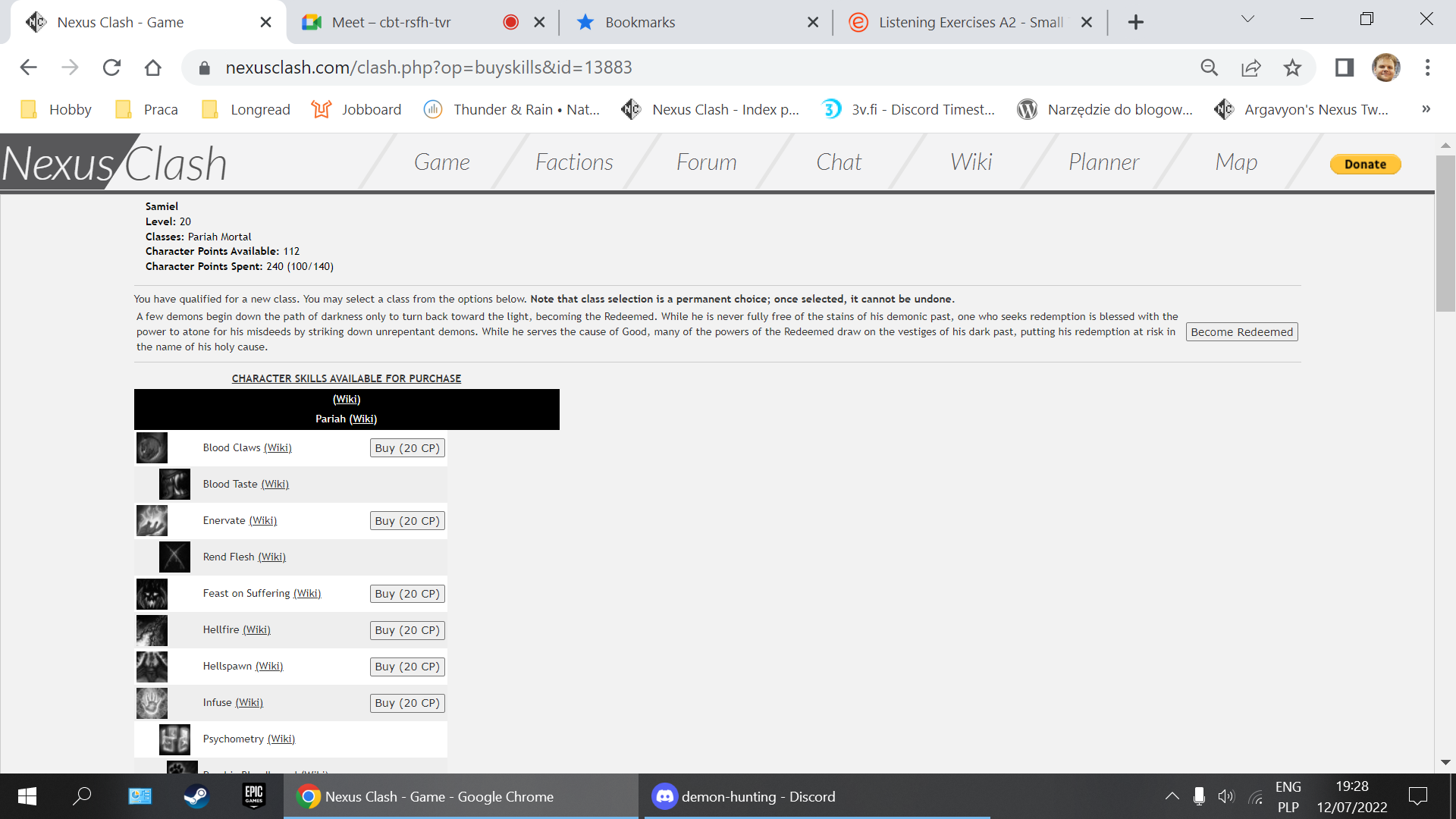The height and width of the screenshot is (819, 1456).
Task: Open Epic Games launcher from the taskbar
Action: click(x=254, y=796)
